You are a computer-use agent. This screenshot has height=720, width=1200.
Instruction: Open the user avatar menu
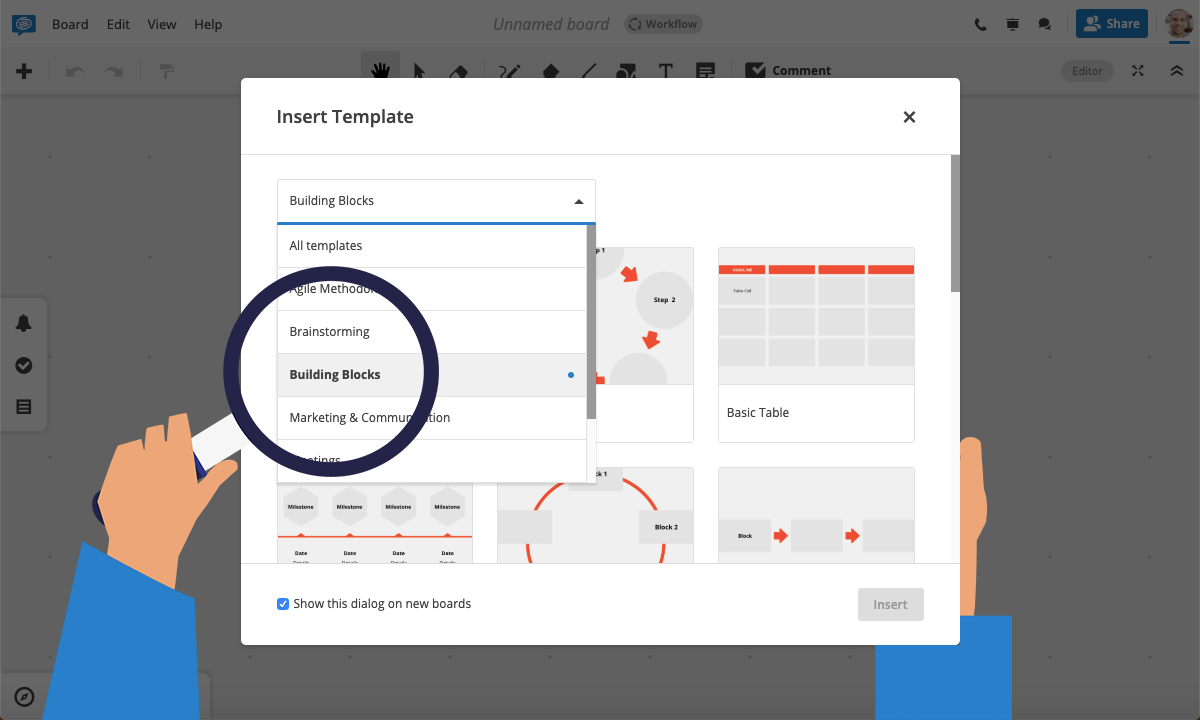click(1179, 24)
